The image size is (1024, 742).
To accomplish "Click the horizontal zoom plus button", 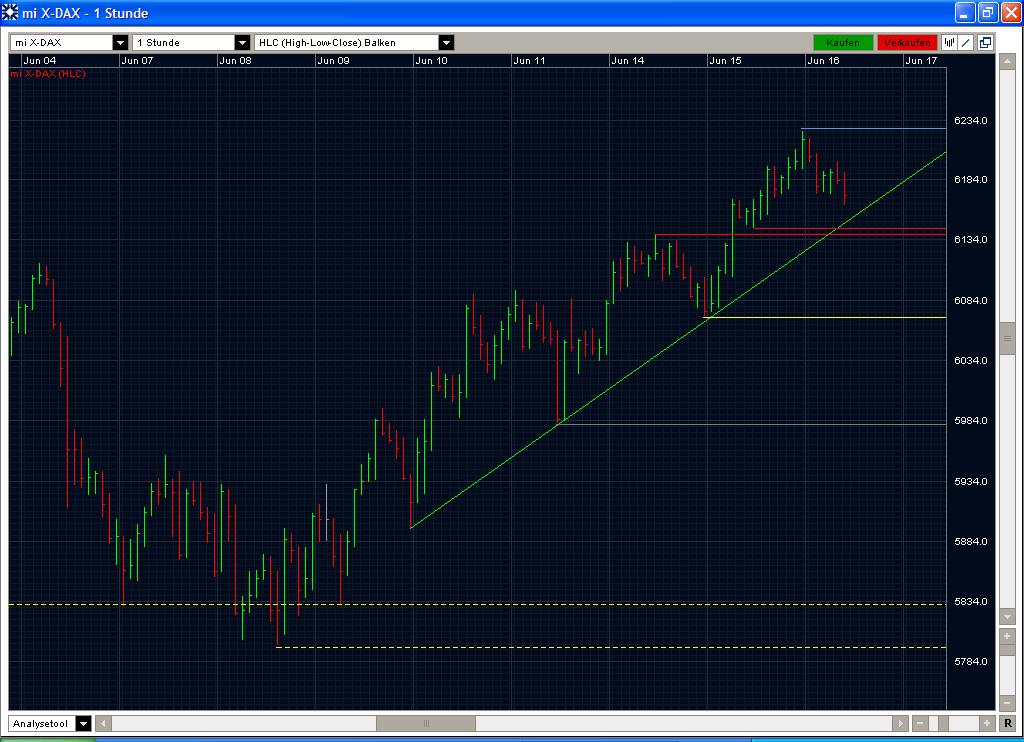I will pyautogui.click(x=987, y=723).
